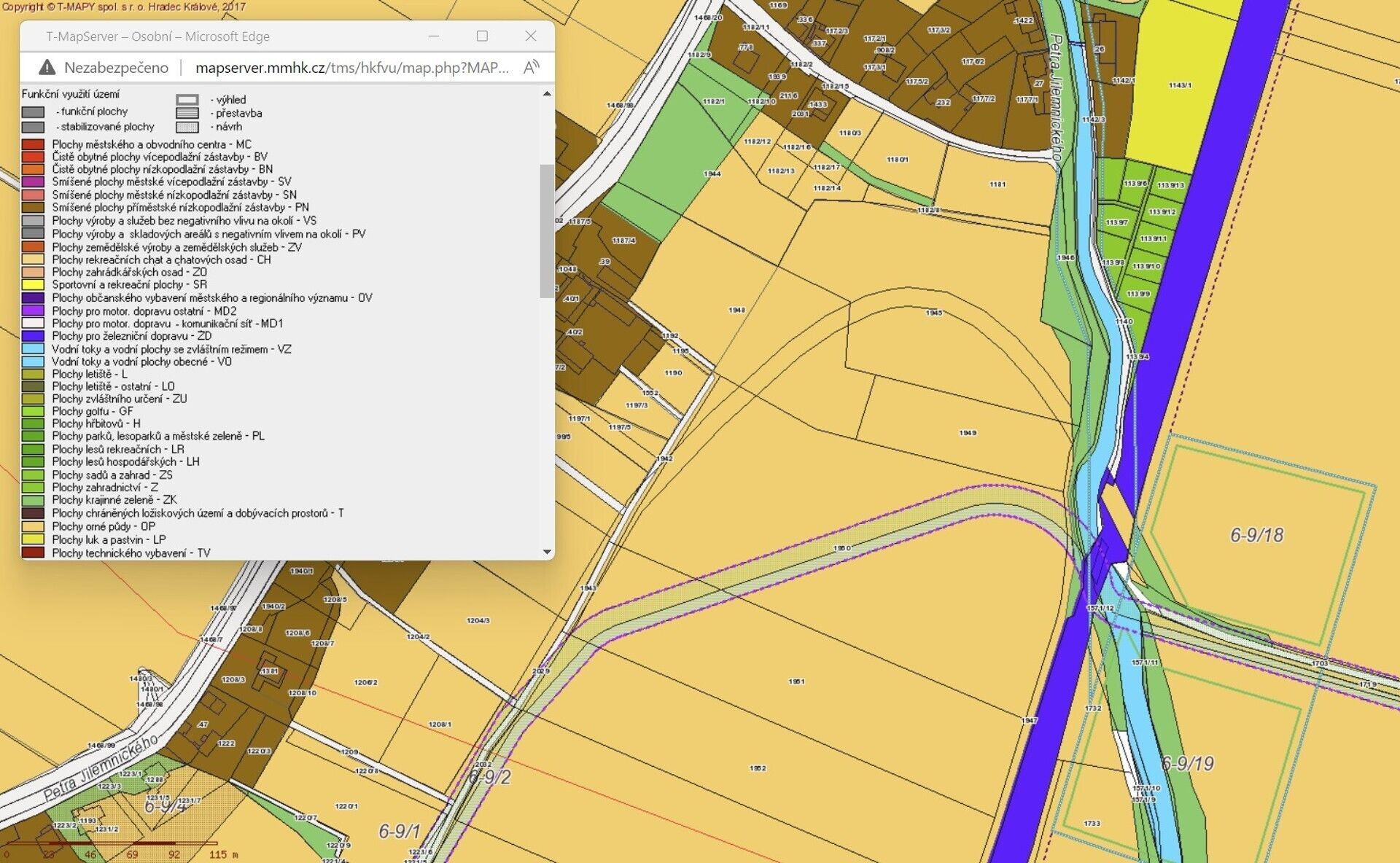Click the Read aloud icon in address bar
This screenshot has width=1400, height=863.
(x=532, y=68)
